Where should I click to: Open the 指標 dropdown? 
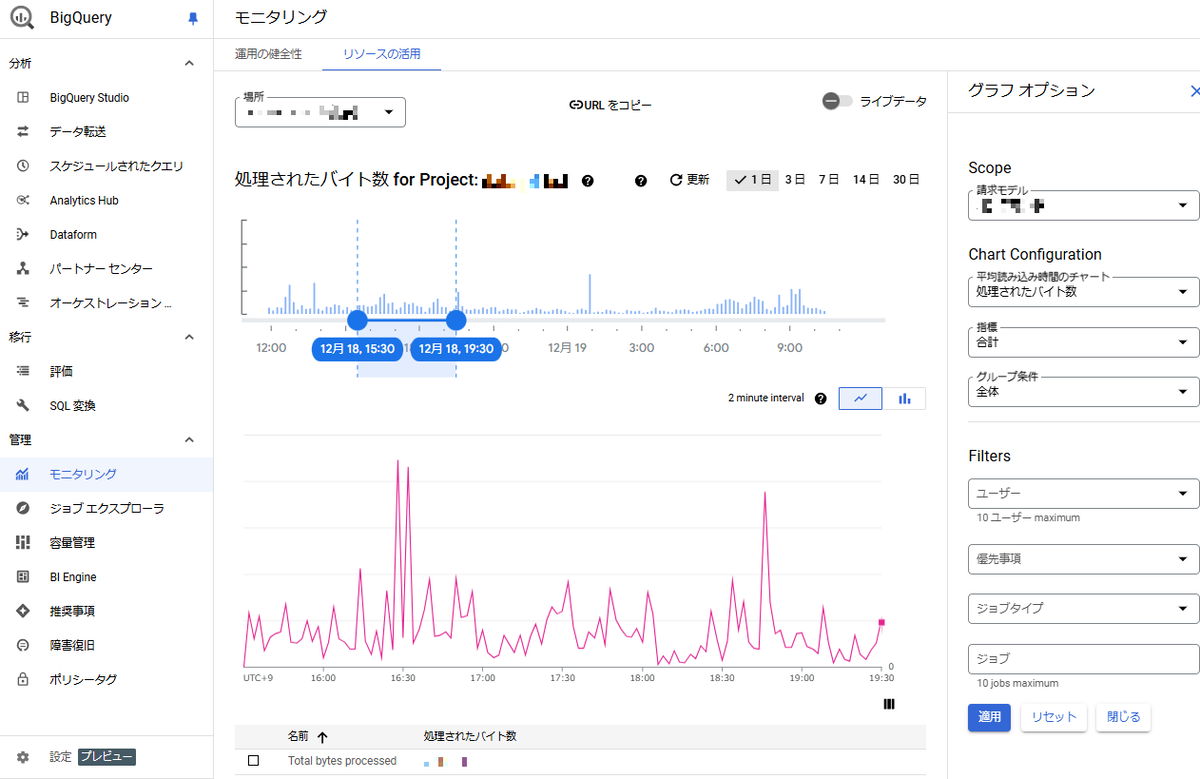[x=1084, y=342]
